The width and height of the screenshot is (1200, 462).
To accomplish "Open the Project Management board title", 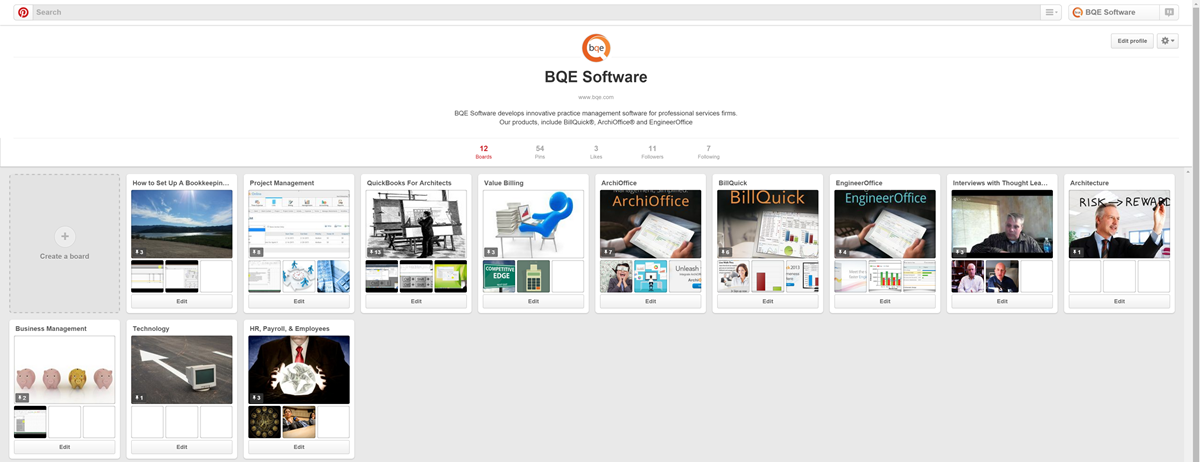I will tap(282, 183).
